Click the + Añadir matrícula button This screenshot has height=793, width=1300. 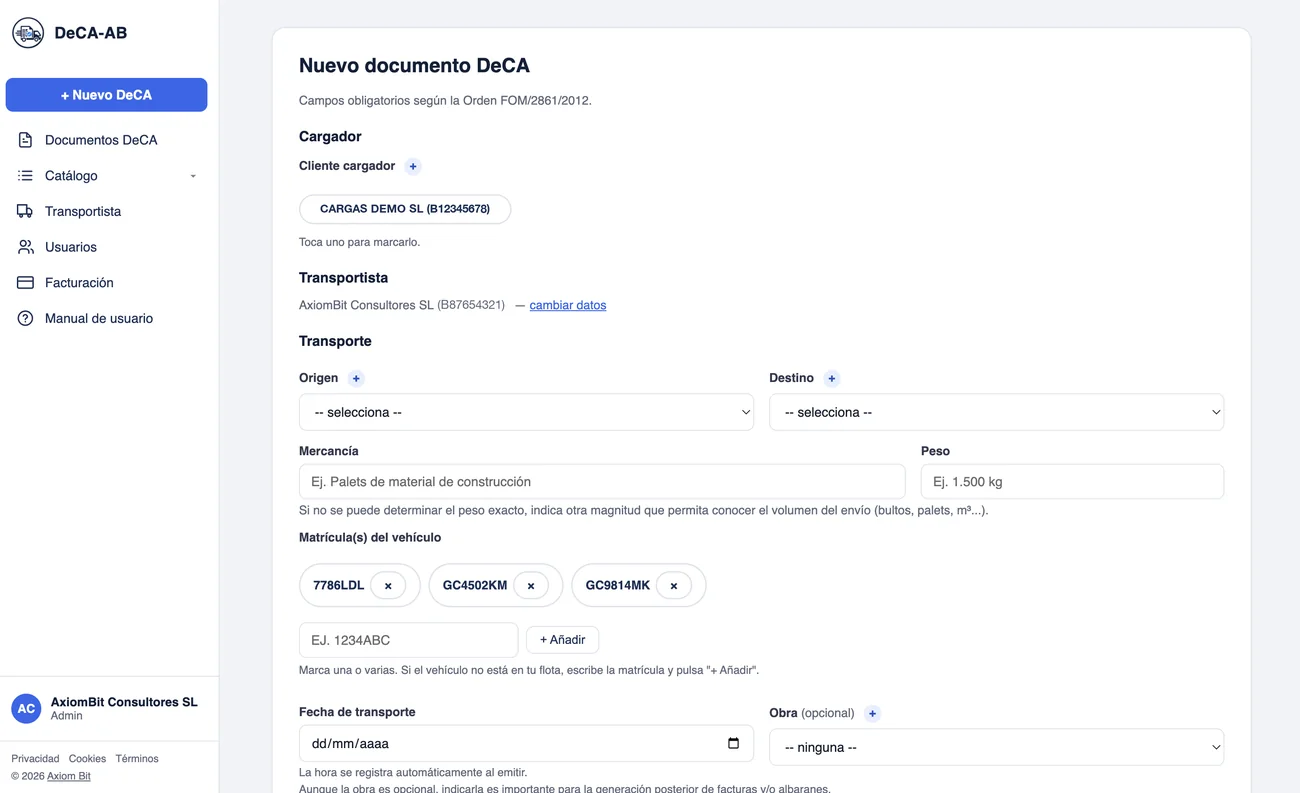tap(562, 640)
